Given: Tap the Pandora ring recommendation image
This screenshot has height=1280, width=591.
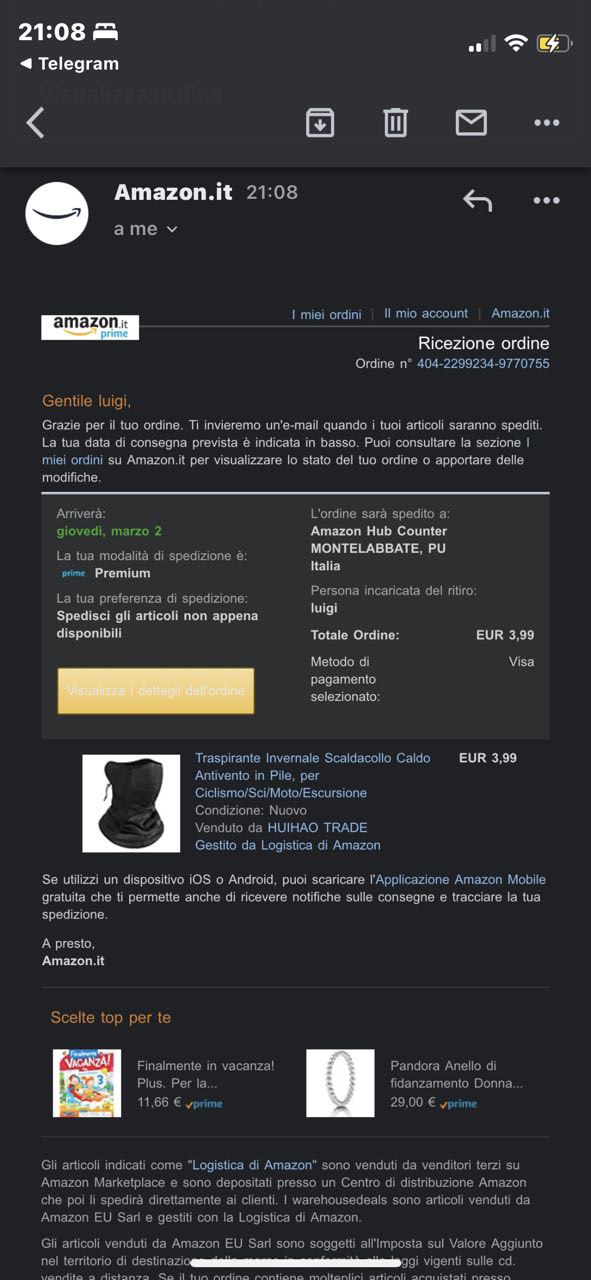Looking at the screenshot, I should pos(340,1083).
